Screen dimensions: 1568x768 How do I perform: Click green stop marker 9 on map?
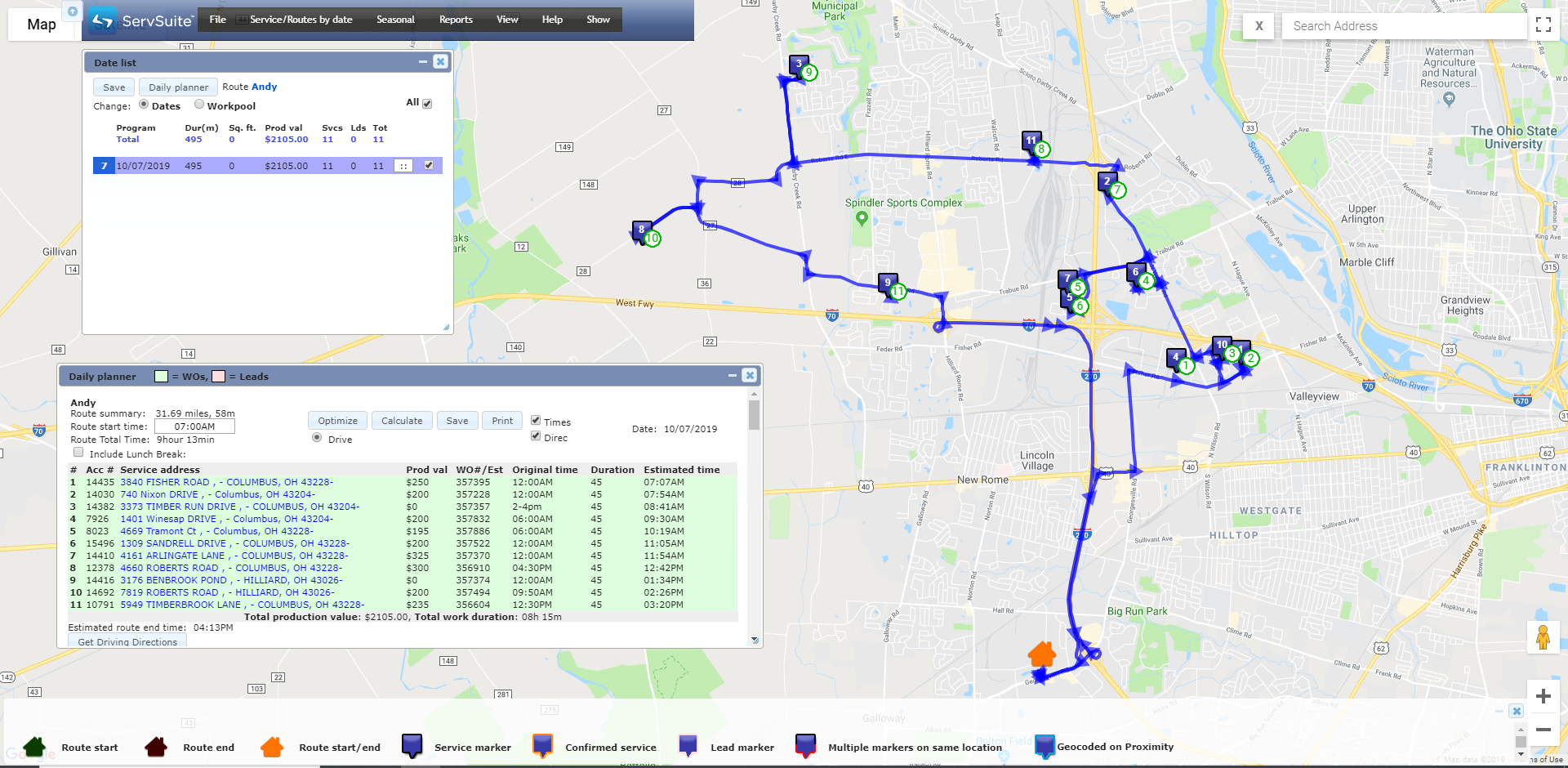[809, 73]
